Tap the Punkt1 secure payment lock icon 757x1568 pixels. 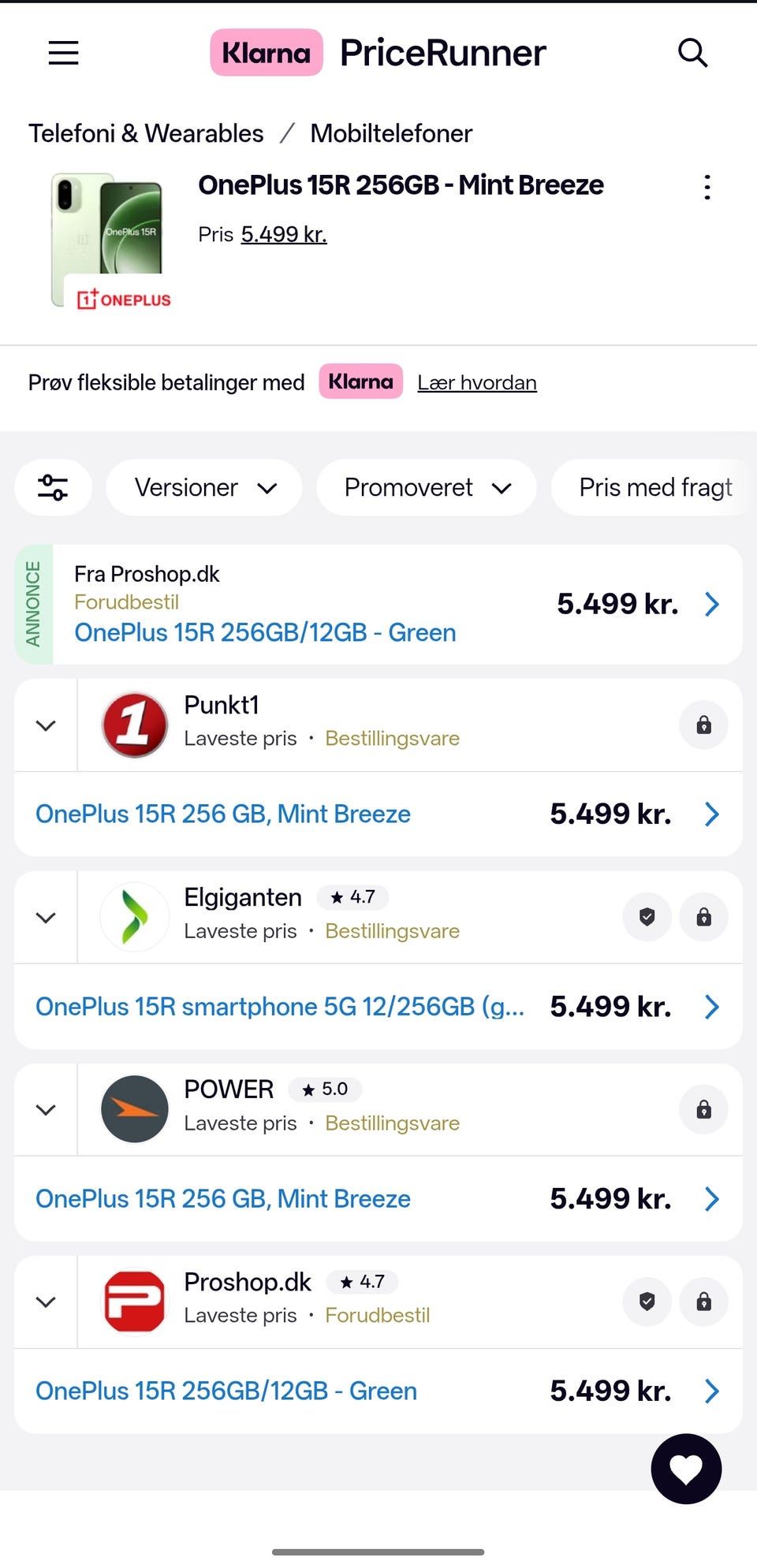[703, 724]
